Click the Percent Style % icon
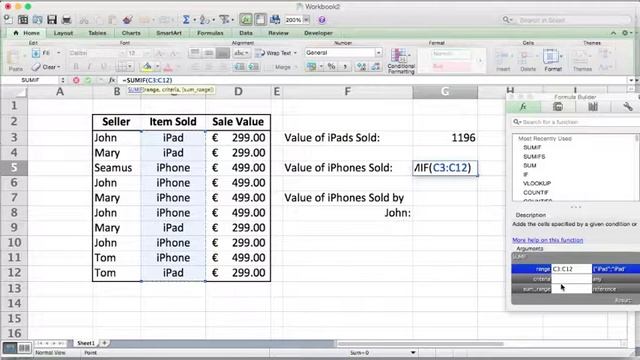This screenshot has width=640, height=360. 331,67
